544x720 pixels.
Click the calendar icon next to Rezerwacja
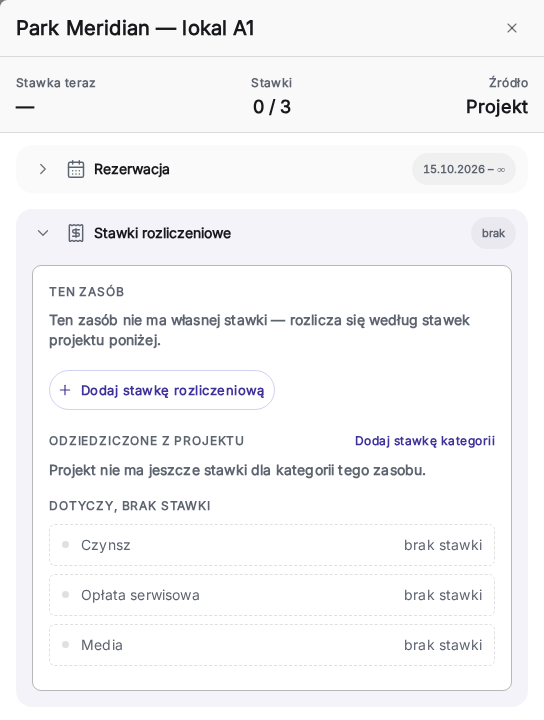pyautogui.click(x=76, y=169)
